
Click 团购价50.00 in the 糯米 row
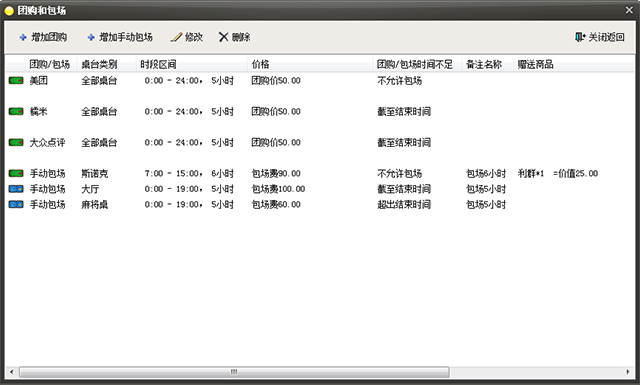click(x=276, y=112)
